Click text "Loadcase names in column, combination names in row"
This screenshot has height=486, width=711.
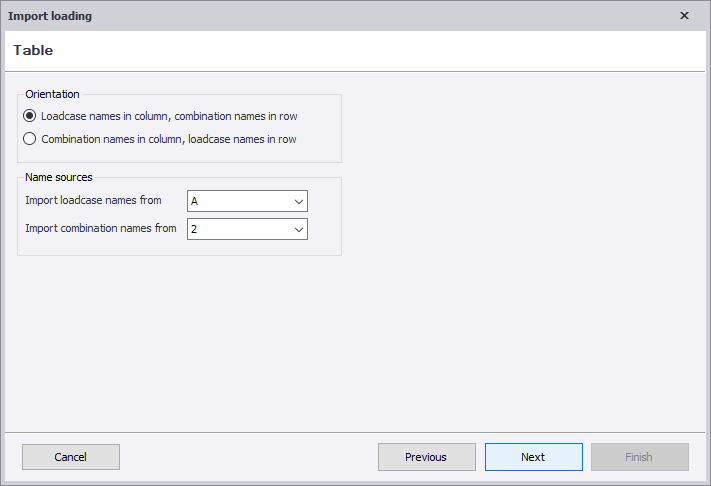pos(169,116)
